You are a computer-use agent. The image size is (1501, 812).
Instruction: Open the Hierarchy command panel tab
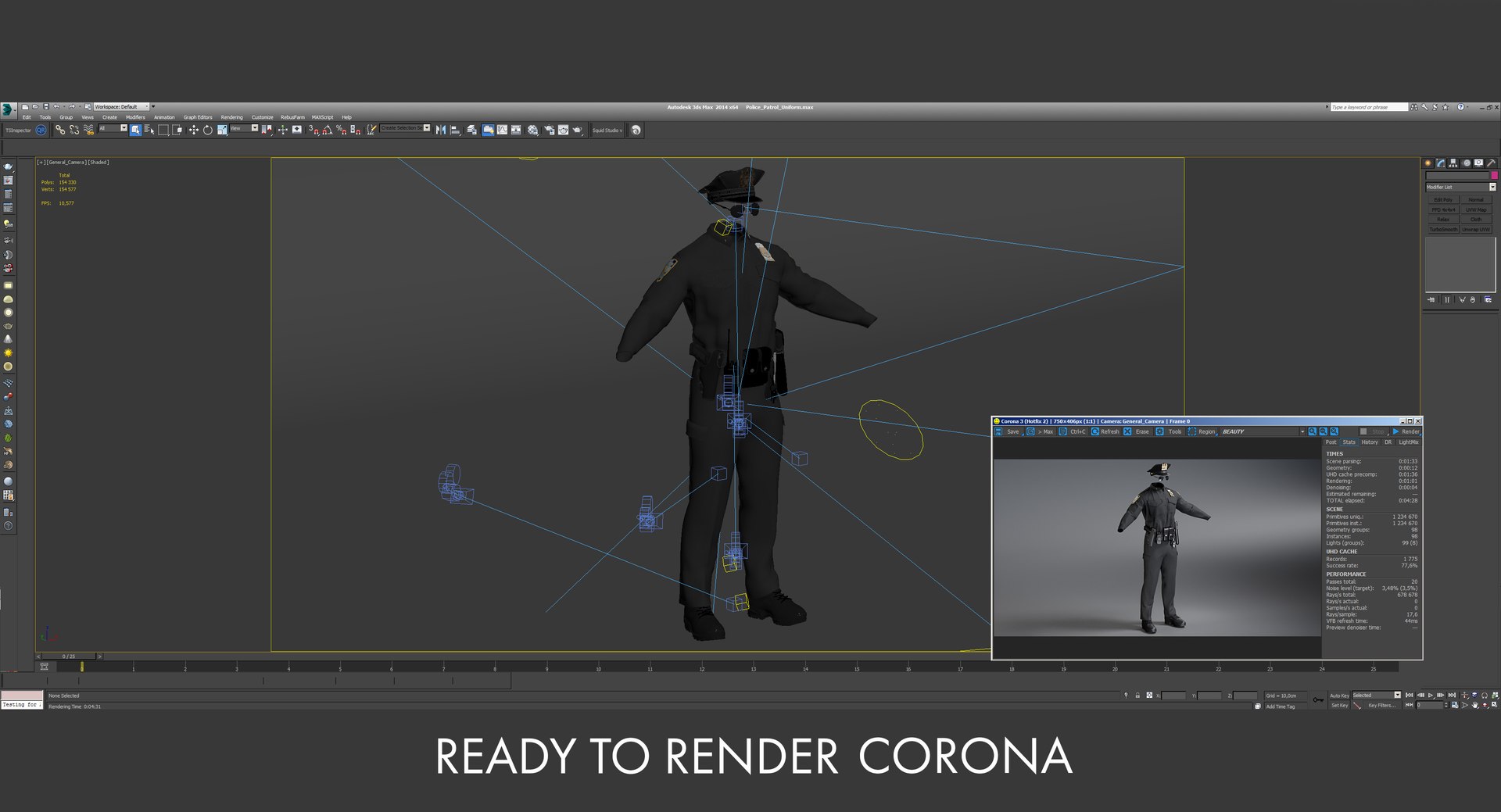click(1453, 163)
